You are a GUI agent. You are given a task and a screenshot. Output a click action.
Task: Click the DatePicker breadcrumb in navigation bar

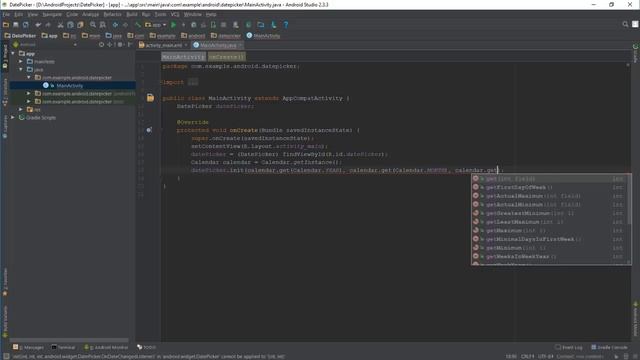[x=20, y=36]
